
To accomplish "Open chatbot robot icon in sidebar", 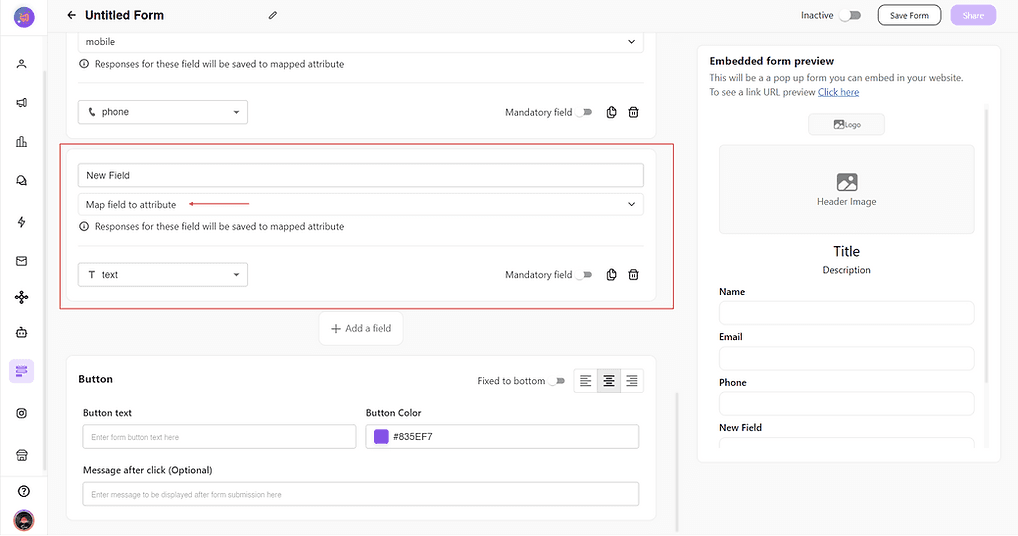I will [21, 332].
